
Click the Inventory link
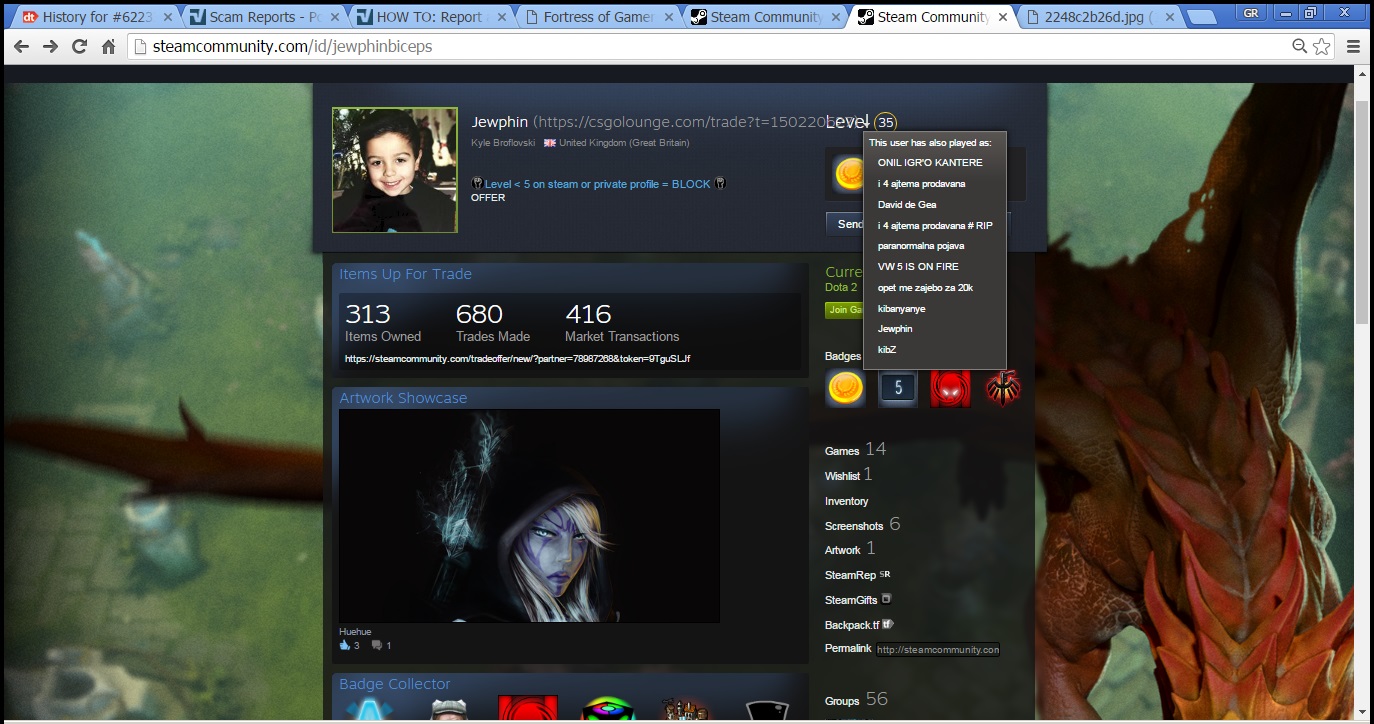[x=846, y=501]
